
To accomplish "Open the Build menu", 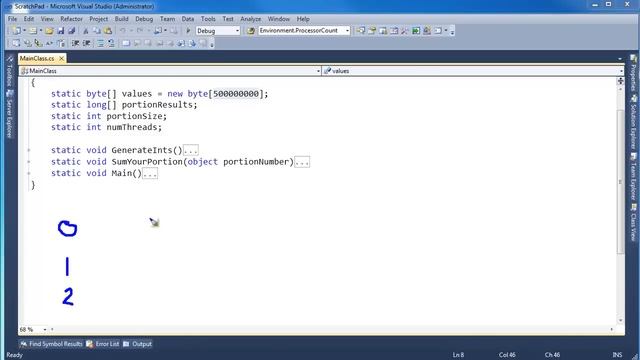I will [x=122, y=19].
